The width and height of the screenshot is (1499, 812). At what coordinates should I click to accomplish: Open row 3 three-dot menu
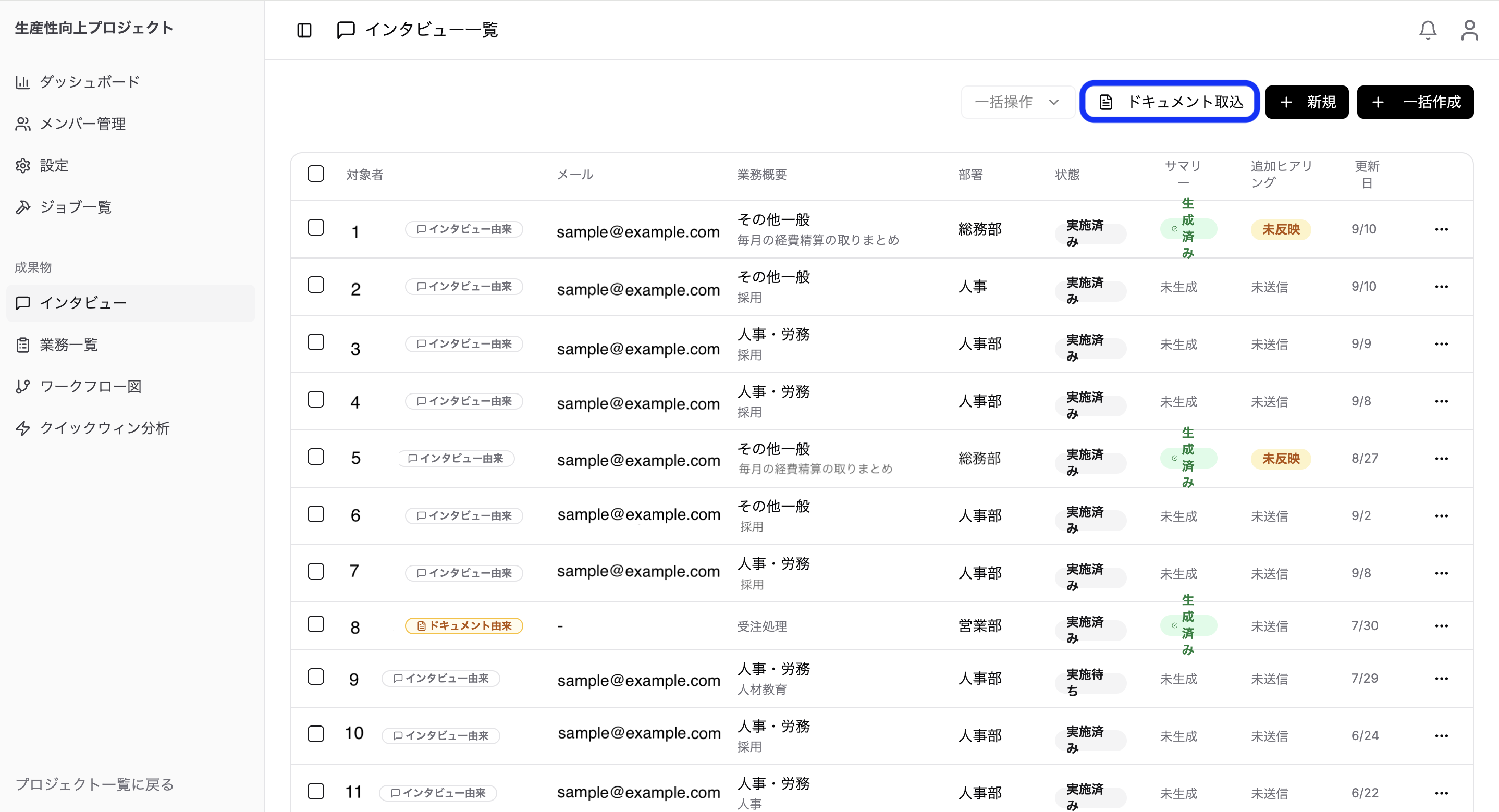coord(1441,344)
